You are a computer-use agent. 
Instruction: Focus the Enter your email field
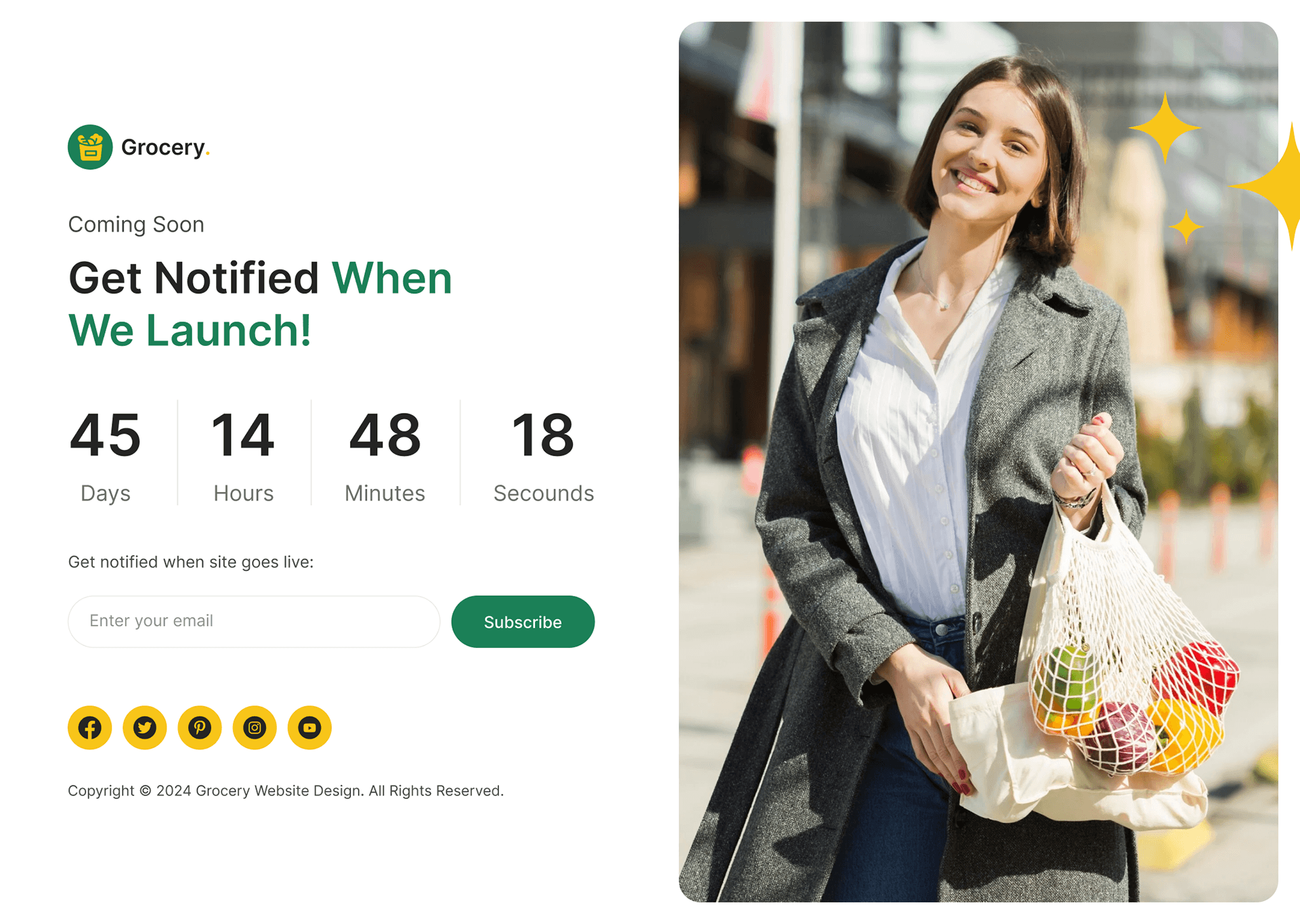pyautogui.click(x=254, y=621)
